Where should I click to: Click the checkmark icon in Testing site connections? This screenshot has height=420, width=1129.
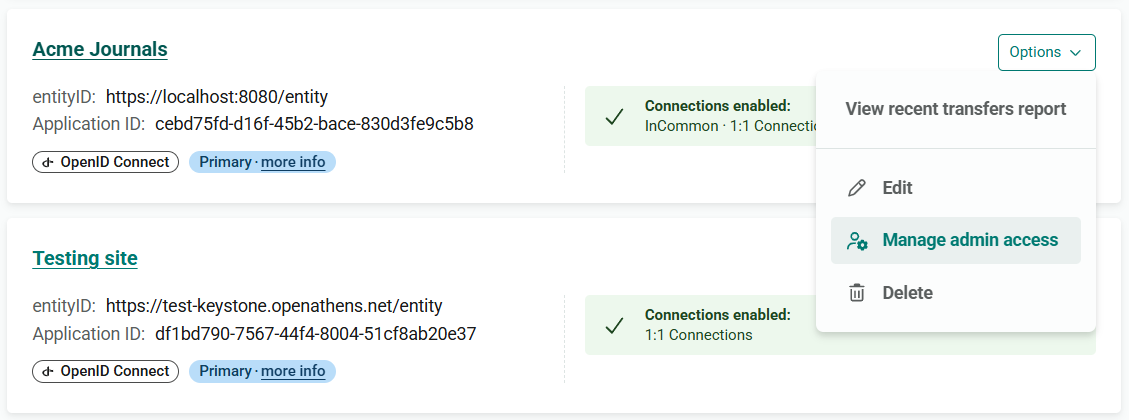(614, 326)
